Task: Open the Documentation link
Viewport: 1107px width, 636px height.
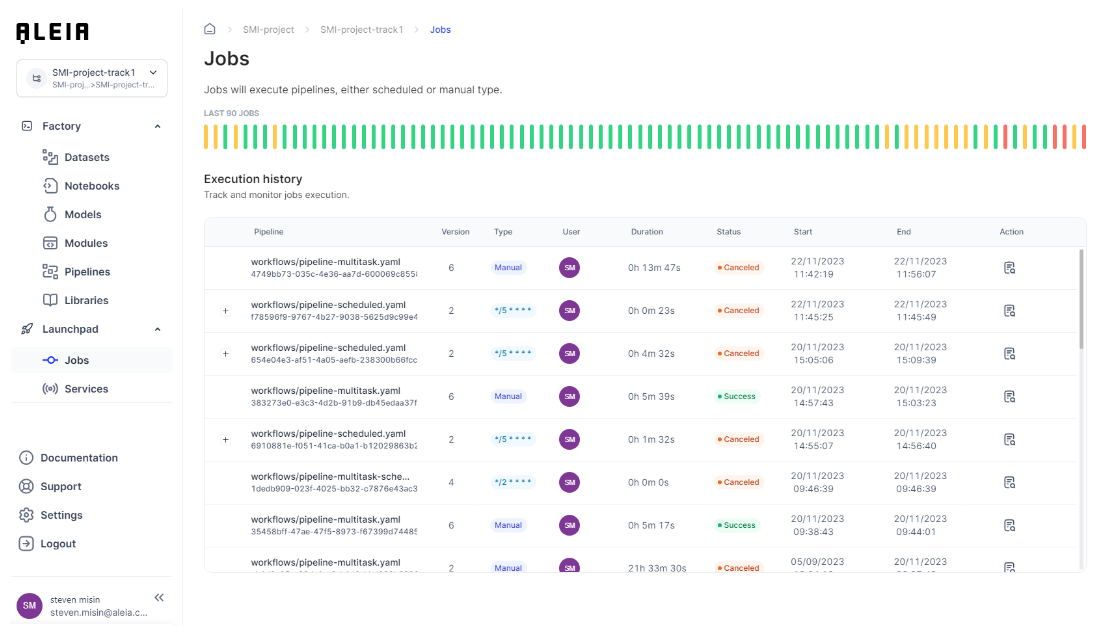Action: pyautogui.click(x=78, y=458)
